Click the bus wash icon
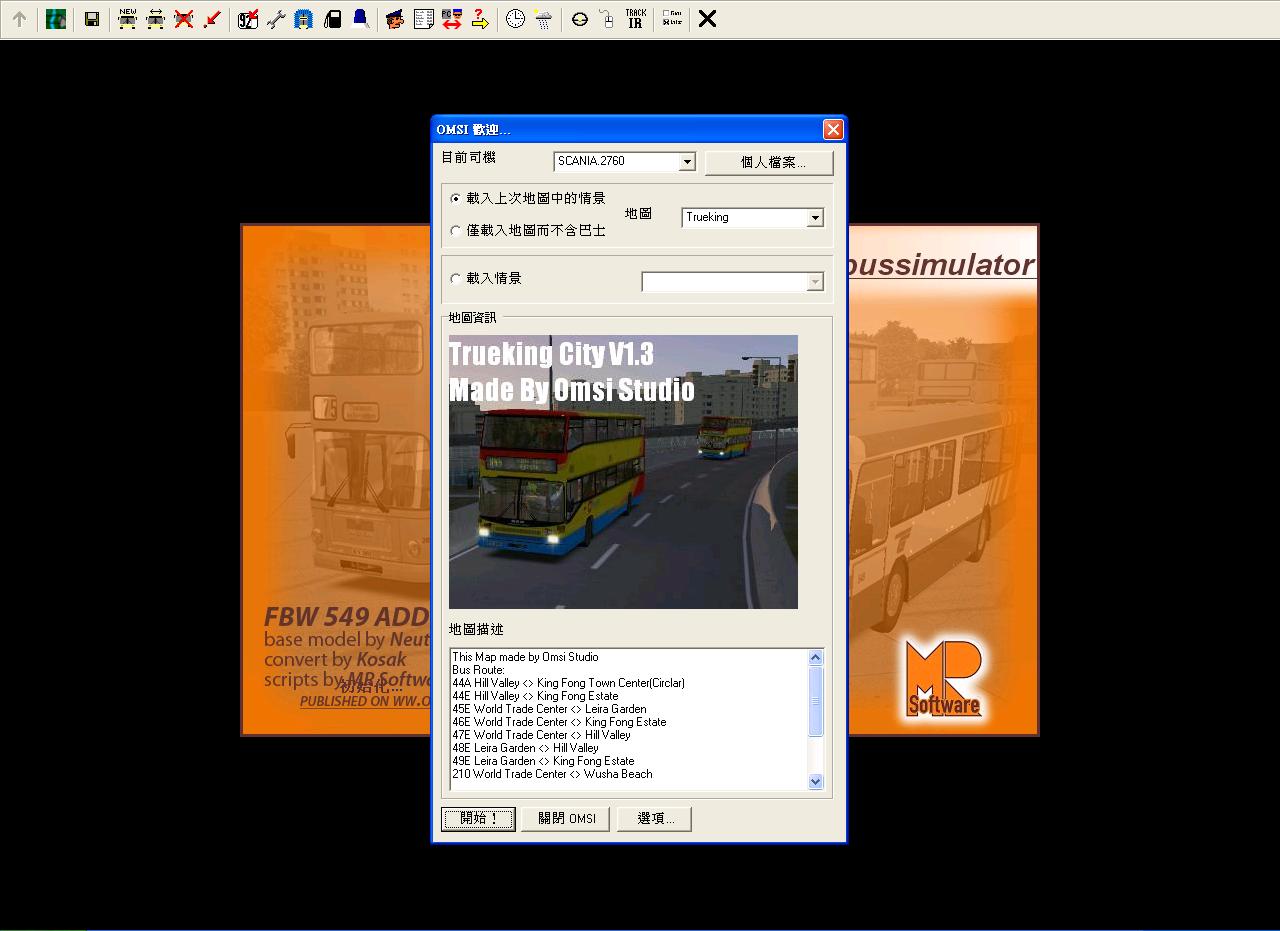This screenshot has width=1280, height=931. pos(304,19)
